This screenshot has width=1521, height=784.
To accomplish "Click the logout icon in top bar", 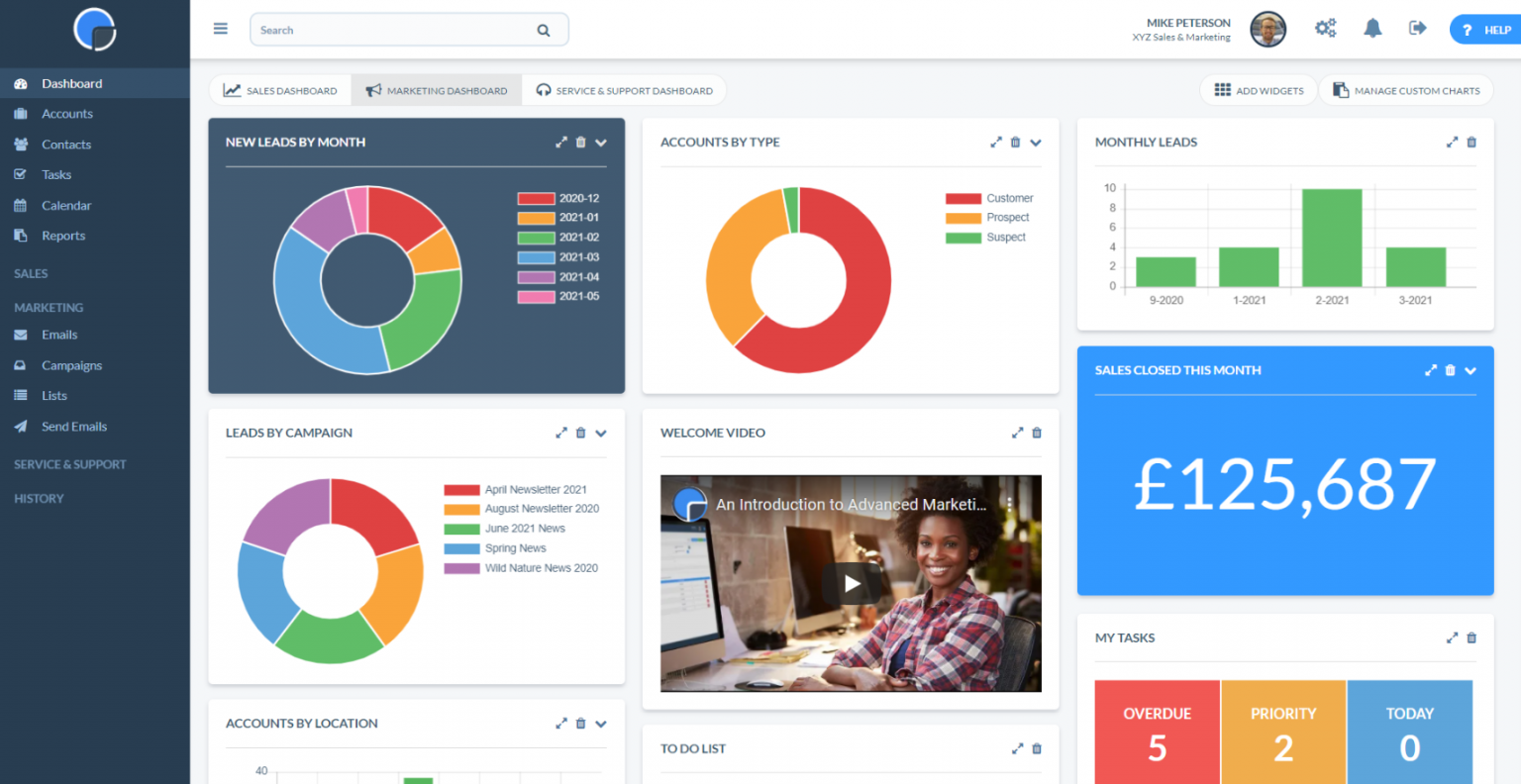I will click(x=1417, y=29).
